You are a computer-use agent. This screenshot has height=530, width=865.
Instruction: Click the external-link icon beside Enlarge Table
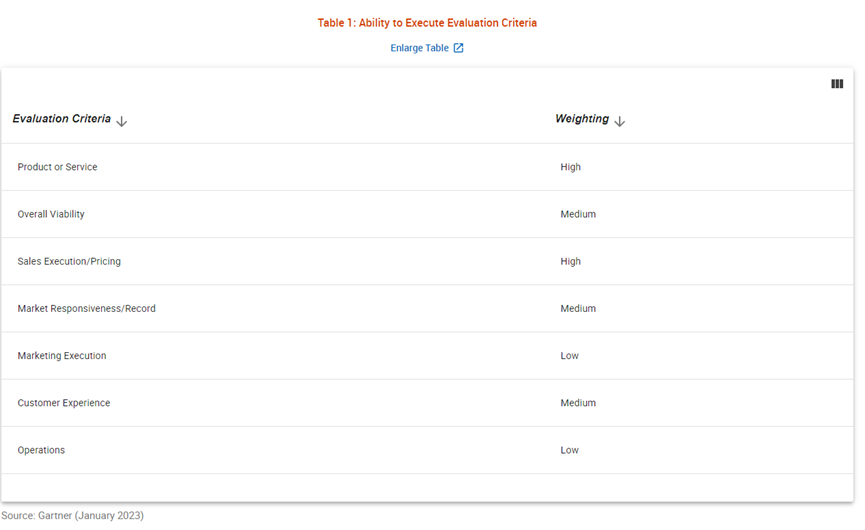click(458, 48)
